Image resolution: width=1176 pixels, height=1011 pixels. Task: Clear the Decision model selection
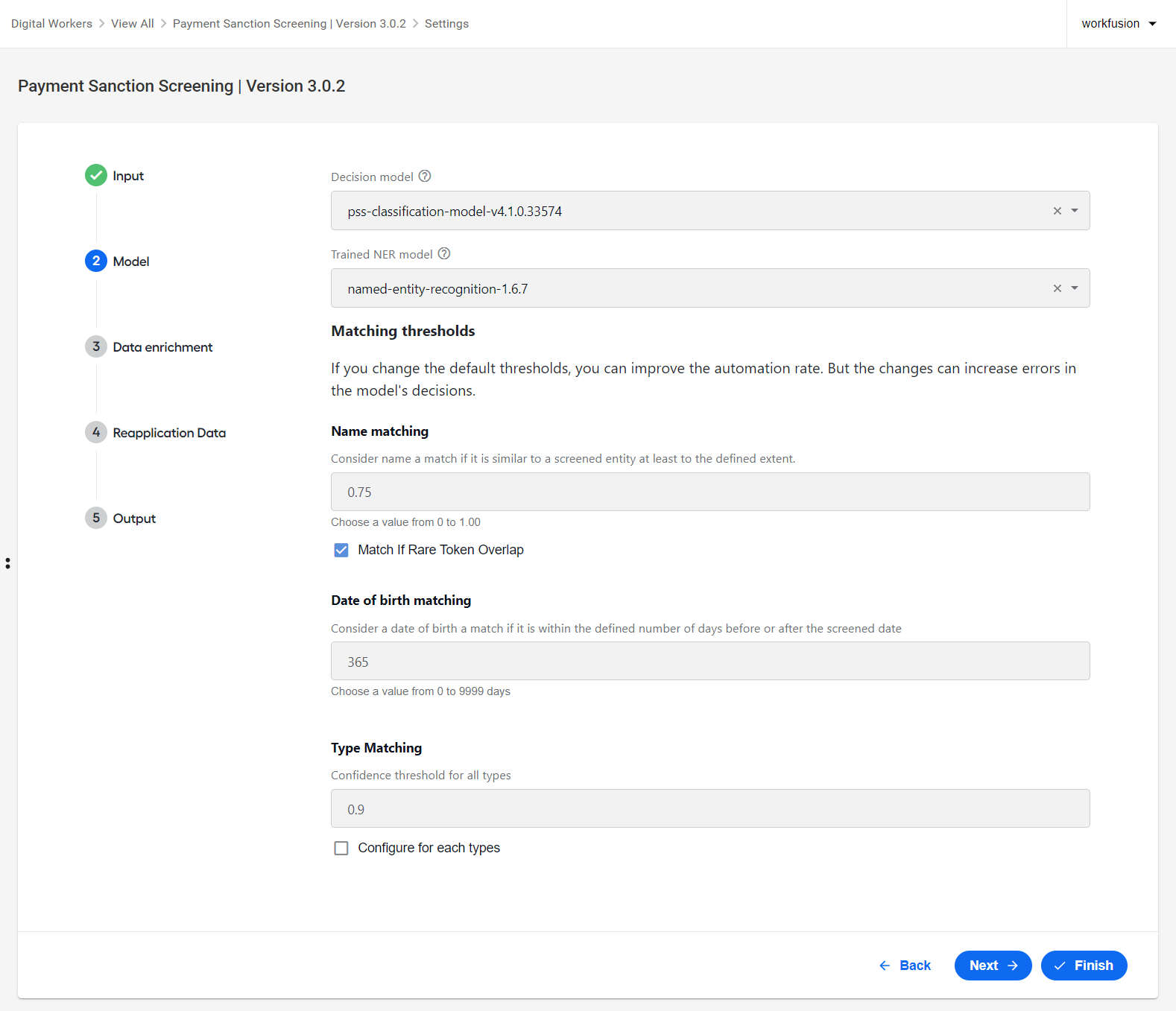[1057, 211]
